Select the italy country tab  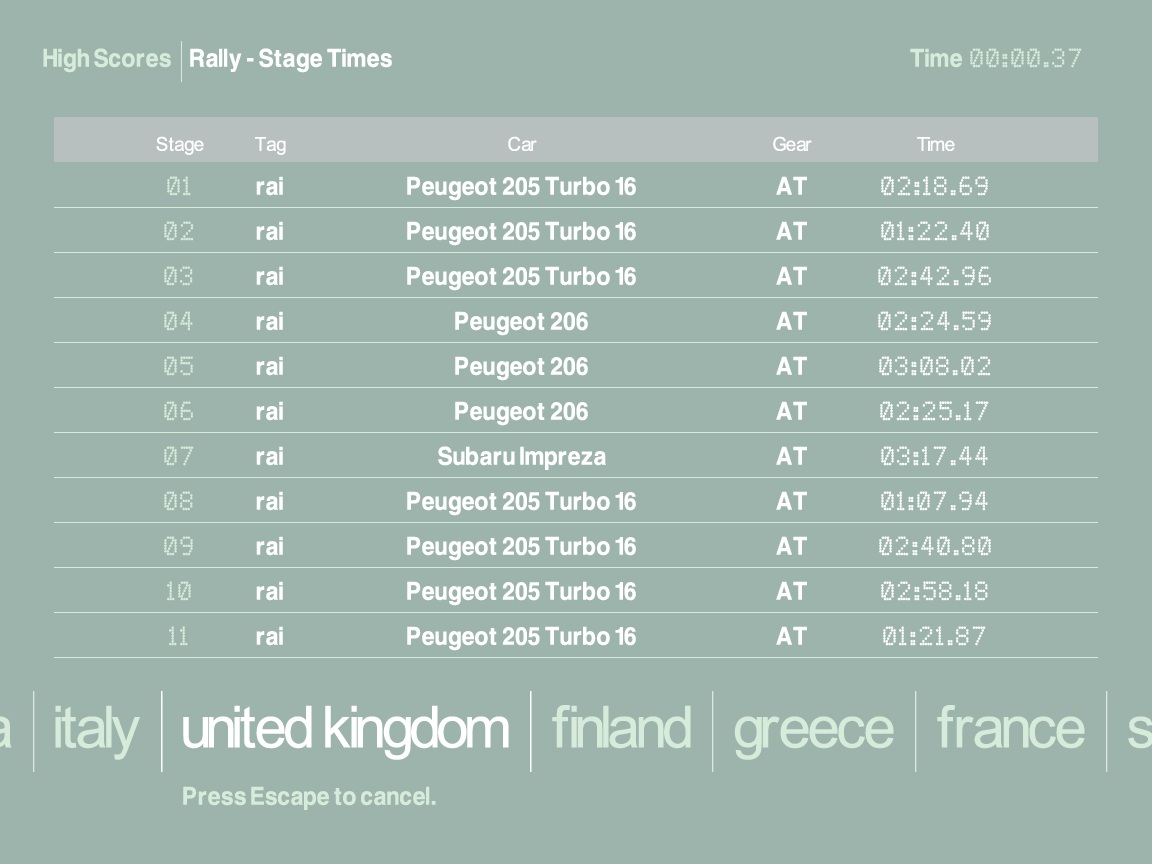95,728
